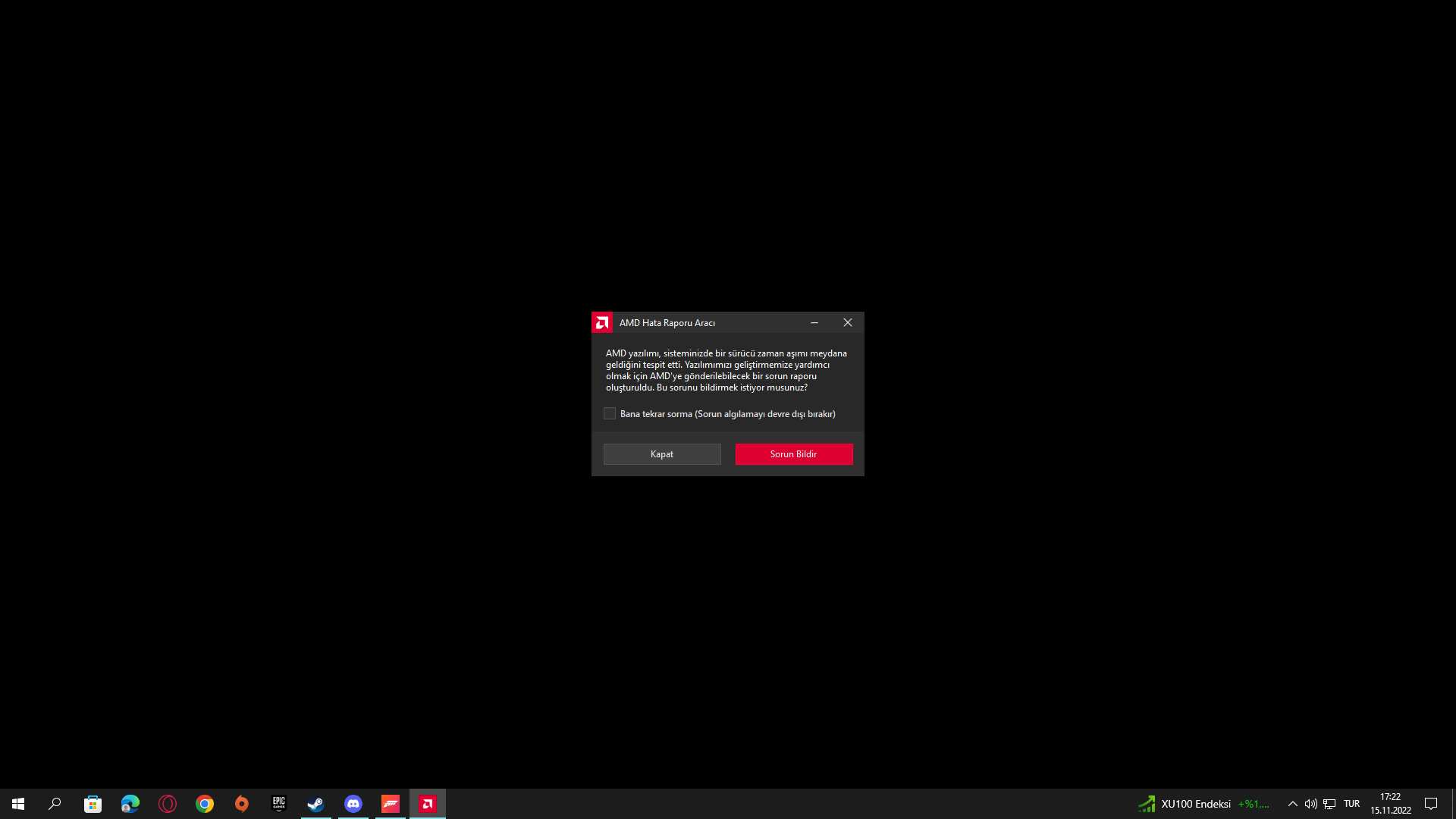Switch the TUR keyboard language indicator
Screen dimensions: 1456x819
[1351, 804]
